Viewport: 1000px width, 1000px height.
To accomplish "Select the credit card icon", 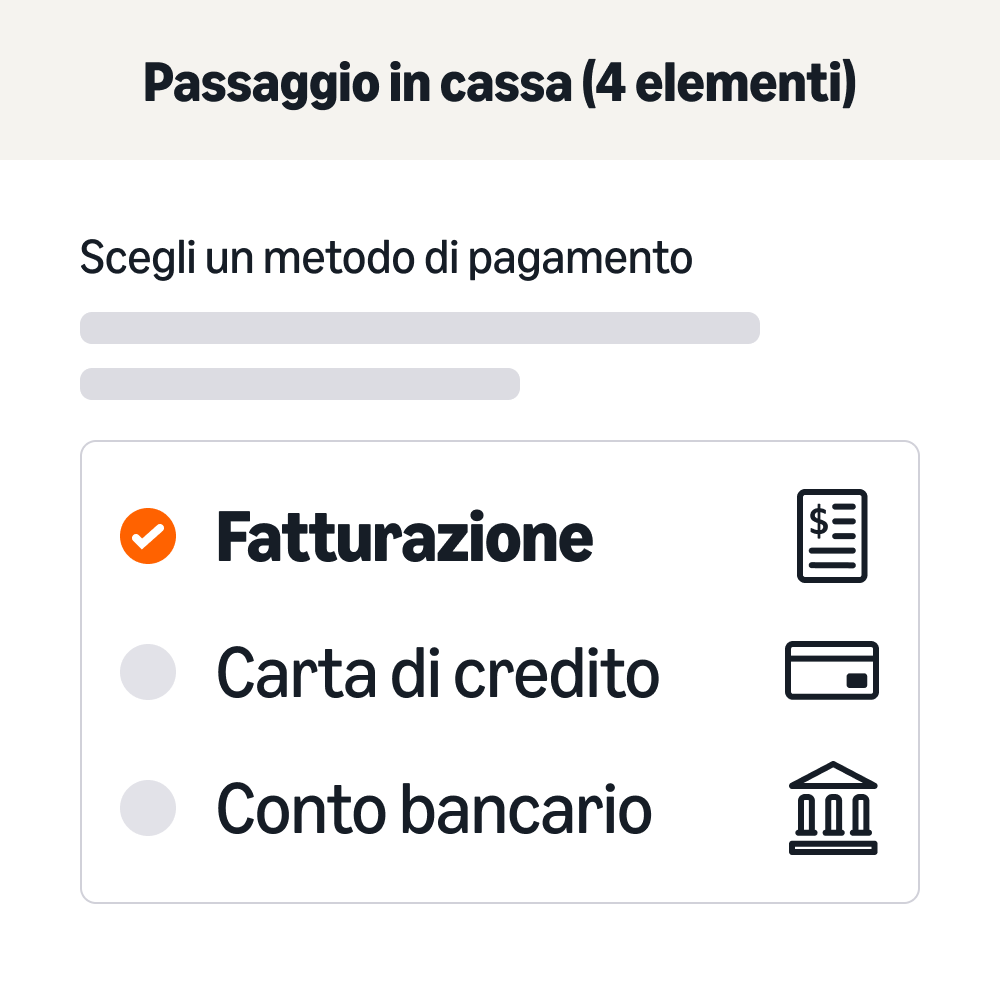I will pyautogui.click(x=833, y=671).
